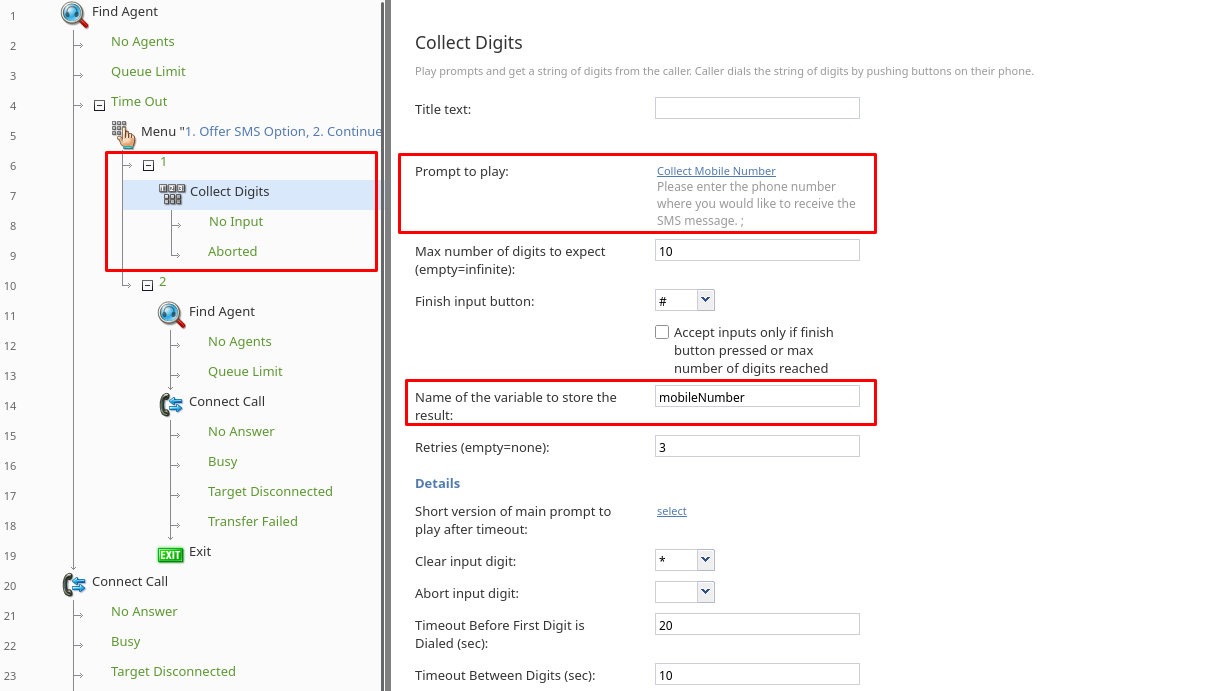Open the Collect Mobile Number prompt link

tap(716, 171)
